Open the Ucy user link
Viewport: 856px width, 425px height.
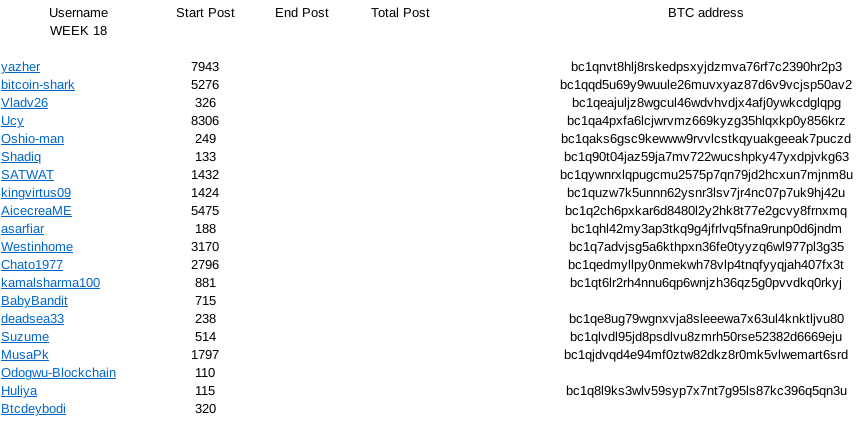click(12, 121)
